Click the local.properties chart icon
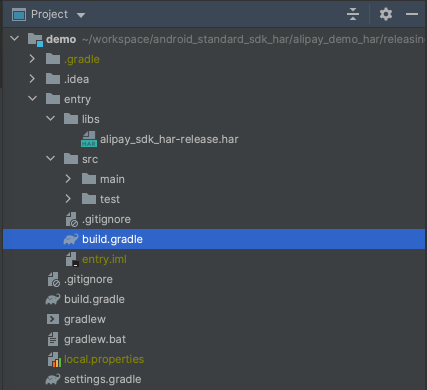This screenshot has width=427, height=390. 54,359
